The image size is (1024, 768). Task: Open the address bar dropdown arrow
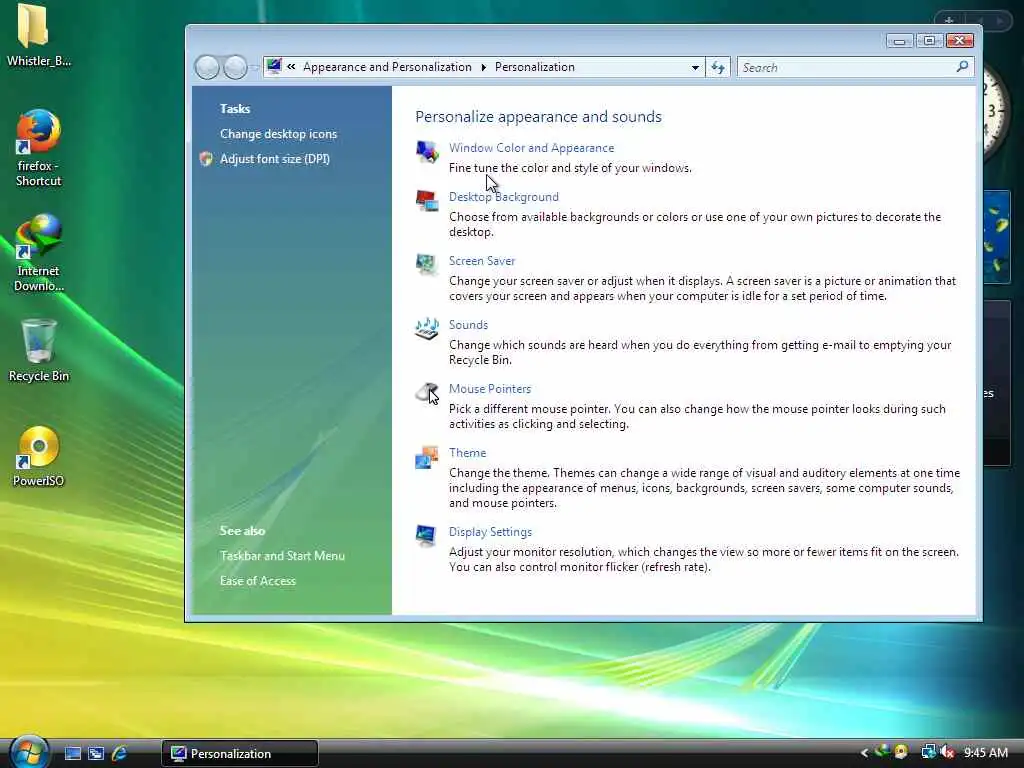pyautogui.click(x=695, y=67)
